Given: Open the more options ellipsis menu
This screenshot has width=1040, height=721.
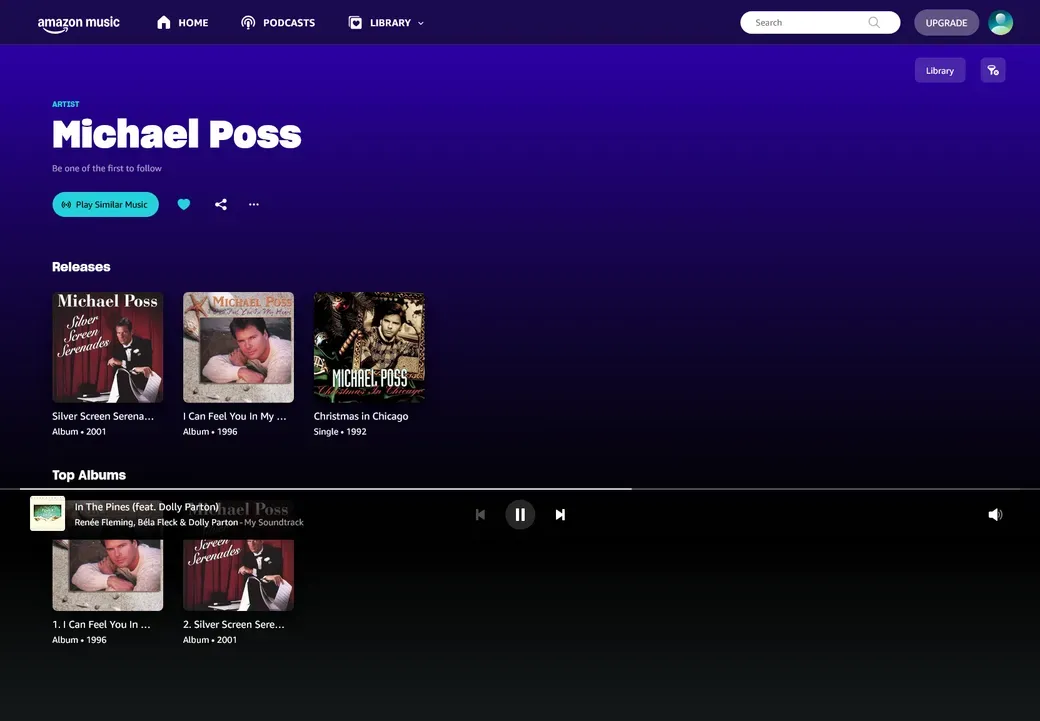Looking at the screenshot, I should tap(254, 204).
